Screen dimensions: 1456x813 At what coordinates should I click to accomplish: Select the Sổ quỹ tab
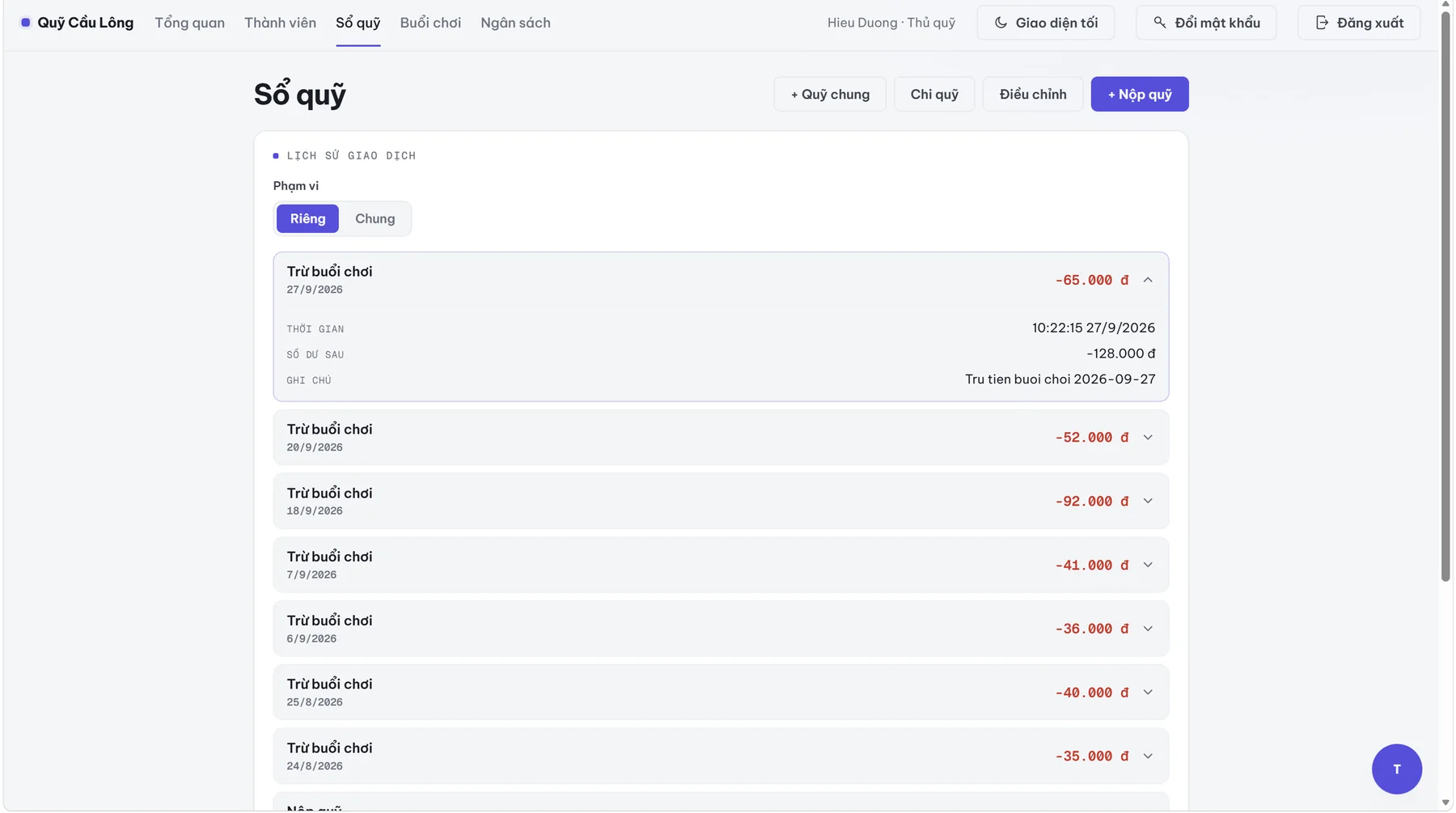[358, 23]
